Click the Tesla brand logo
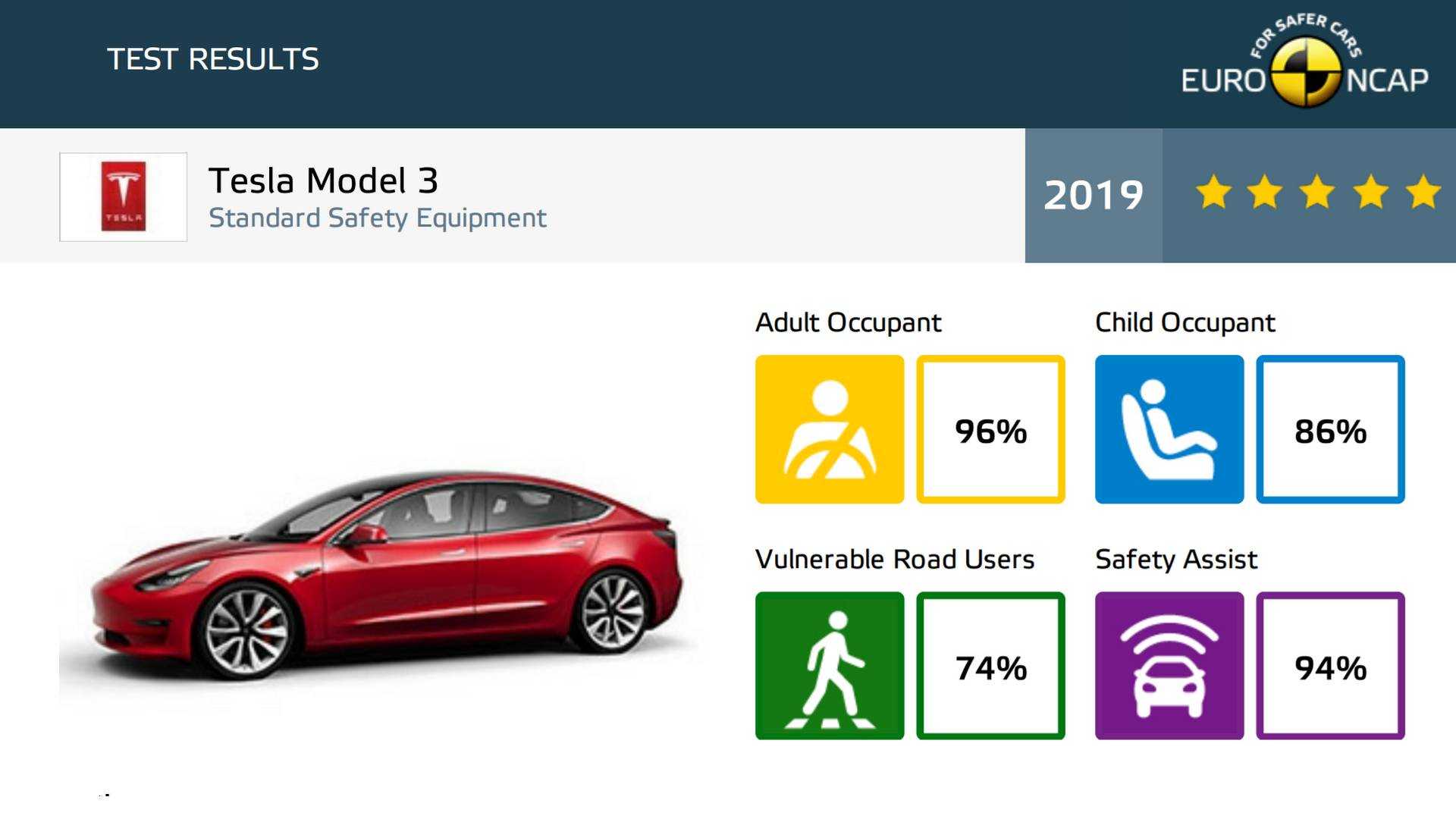Image resolution: width=1456 pixels, height=819 pixels. click(123, 196)
